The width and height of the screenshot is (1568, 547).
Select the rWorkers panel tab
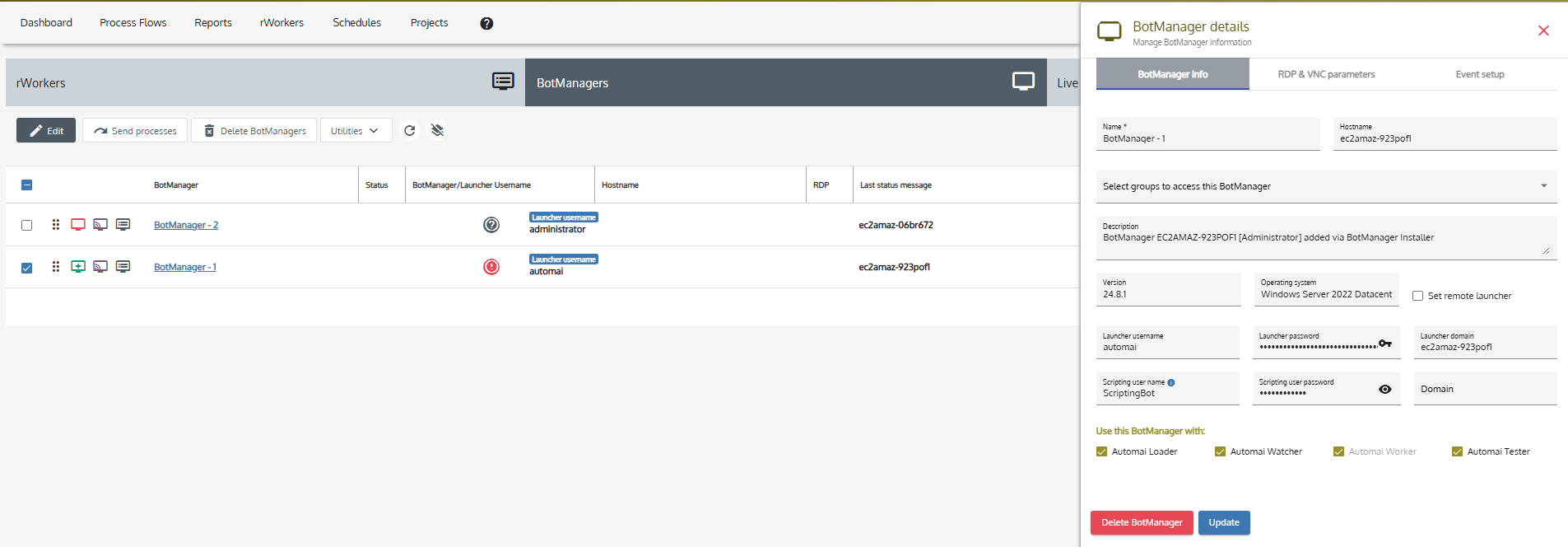click(x=265, y=82)
